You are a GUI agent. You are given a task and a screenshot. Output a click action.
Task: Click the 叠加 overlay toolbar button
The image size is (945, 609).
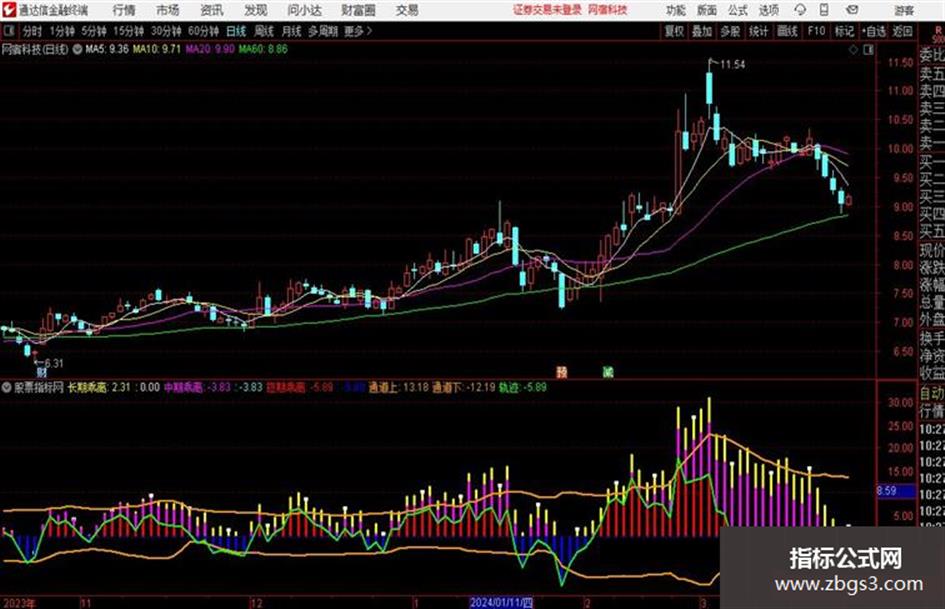click(702, 31)
